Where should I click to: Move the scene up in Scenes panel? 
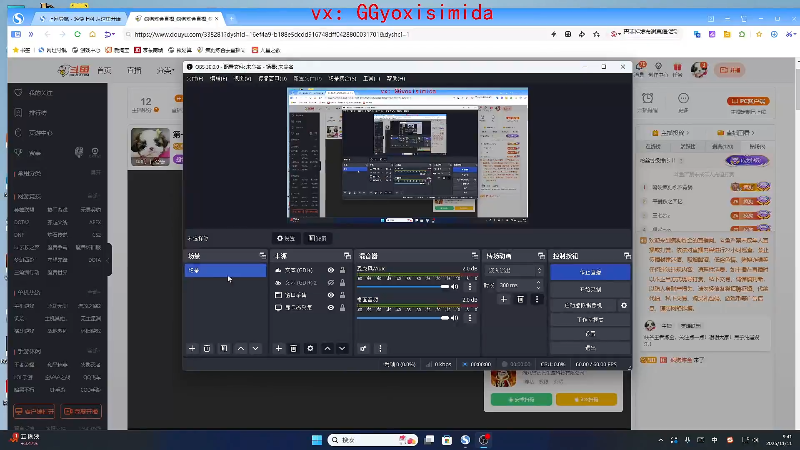(241, 348)
